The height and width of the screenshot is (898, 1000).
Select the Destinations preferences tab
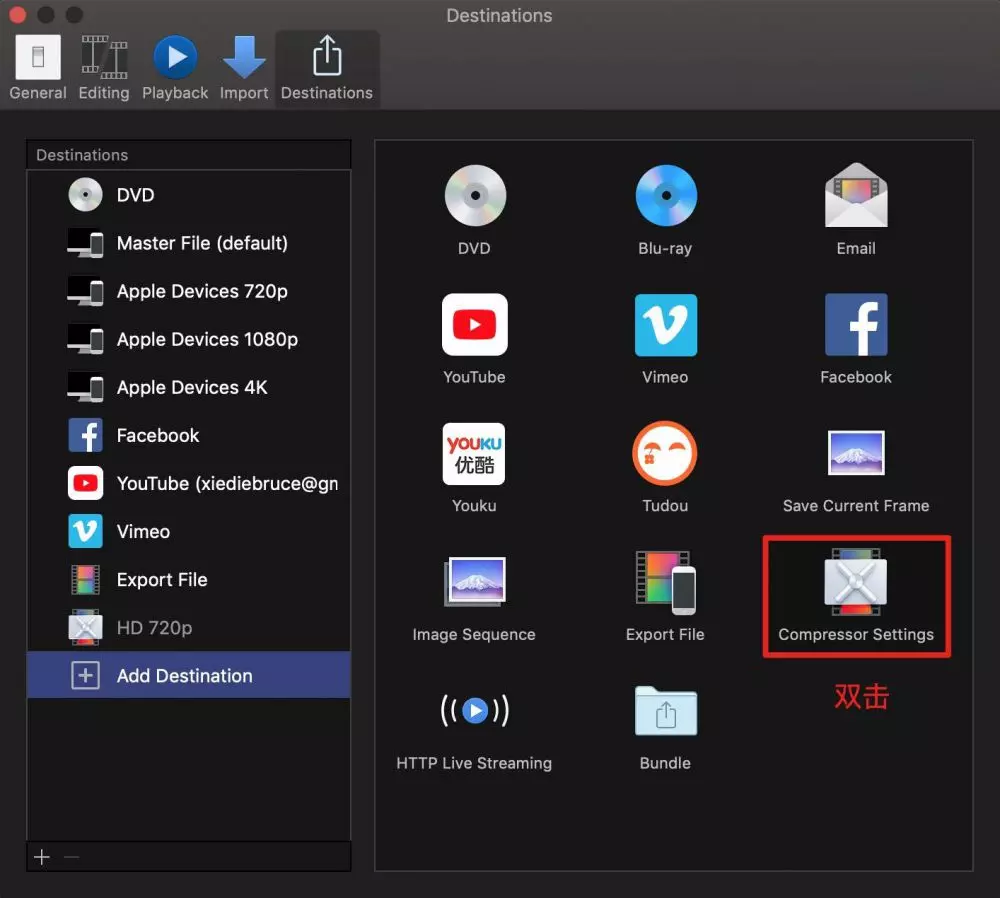(x=327, y=68)
